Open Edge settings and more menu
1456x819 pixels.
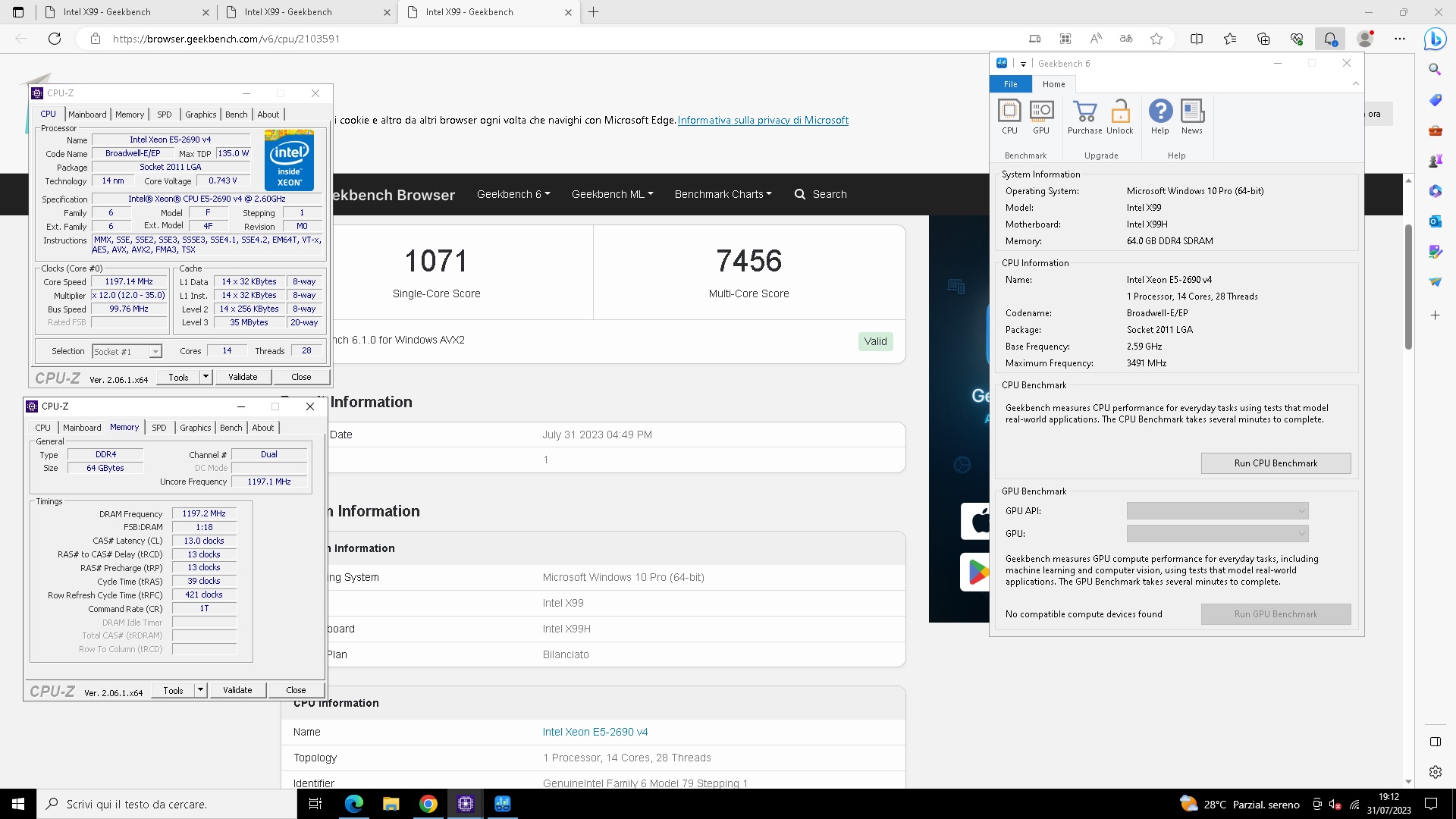(1400, 39)
